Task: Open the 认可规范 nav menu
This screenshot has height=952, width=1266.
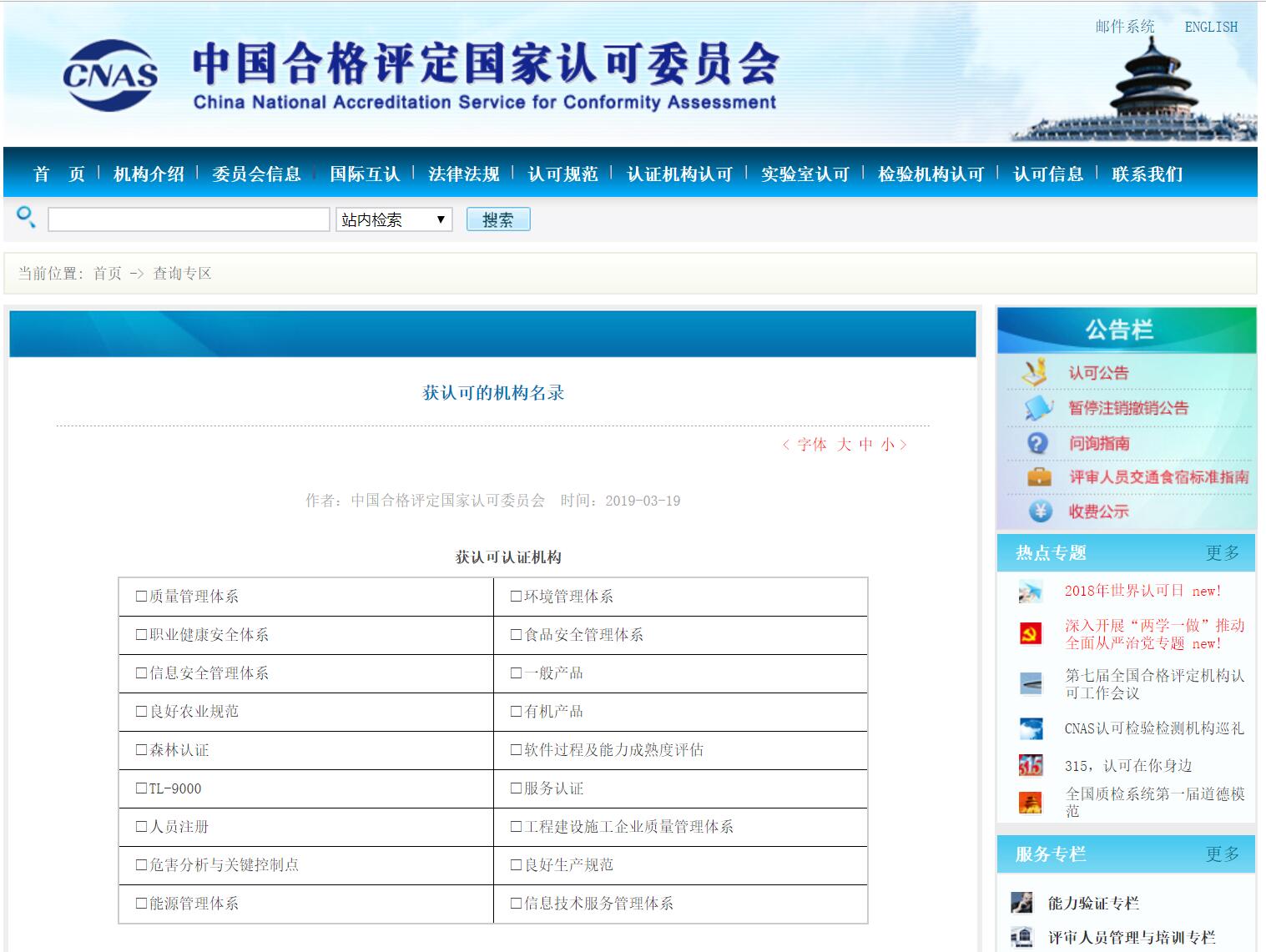Action: 563,174
